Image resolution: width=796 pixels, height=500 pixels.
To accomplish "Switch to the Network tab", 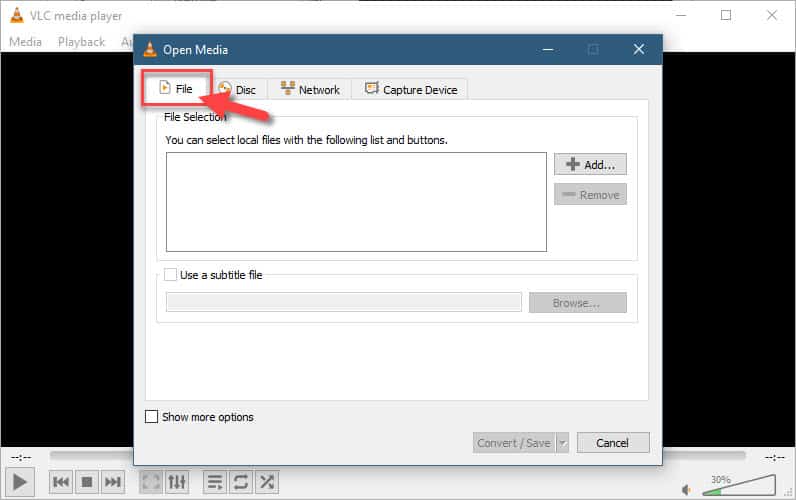I will click(x=309, y=90).
